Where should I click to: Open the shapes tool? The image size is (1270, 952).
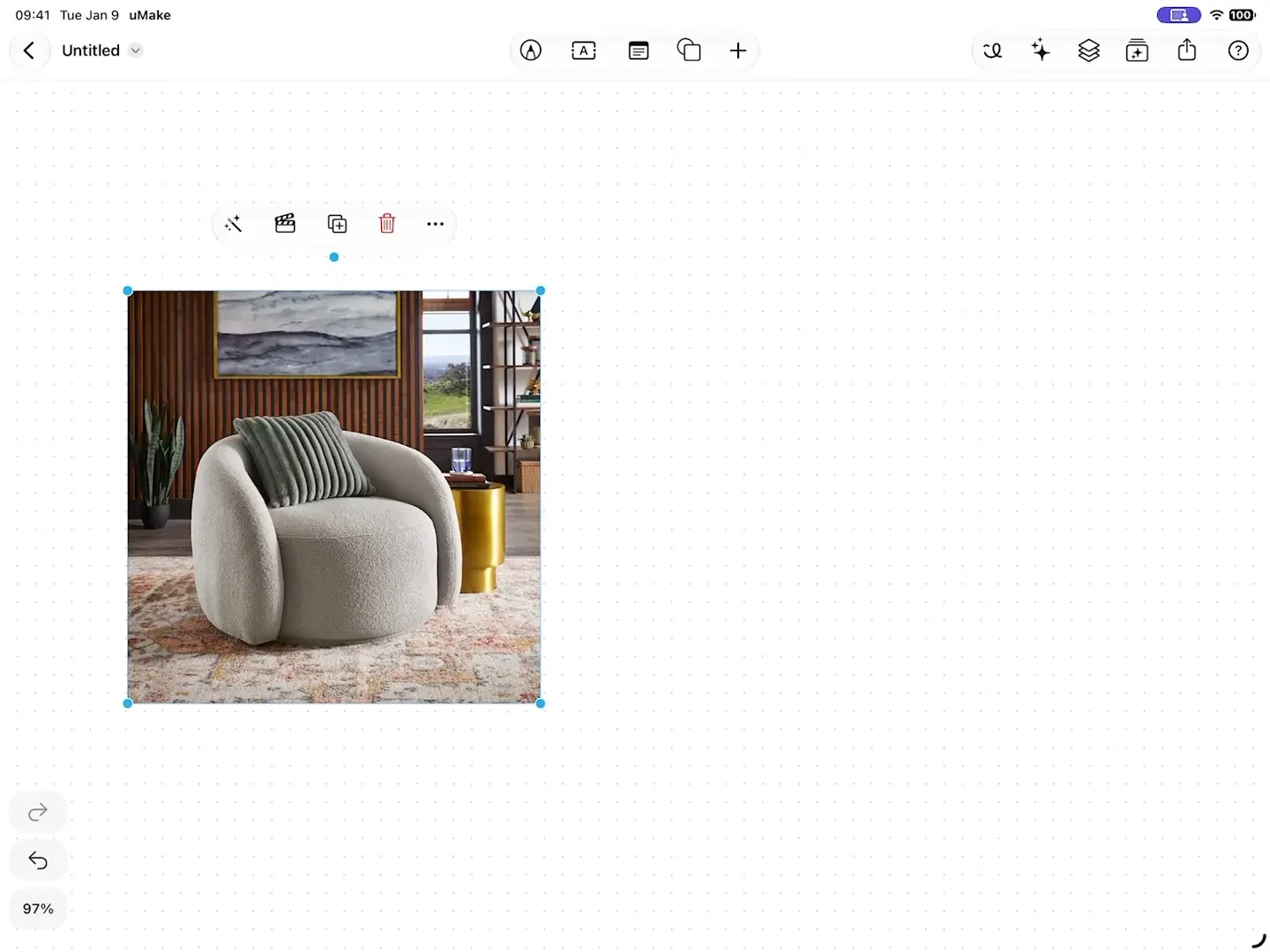tap(689, 50)
